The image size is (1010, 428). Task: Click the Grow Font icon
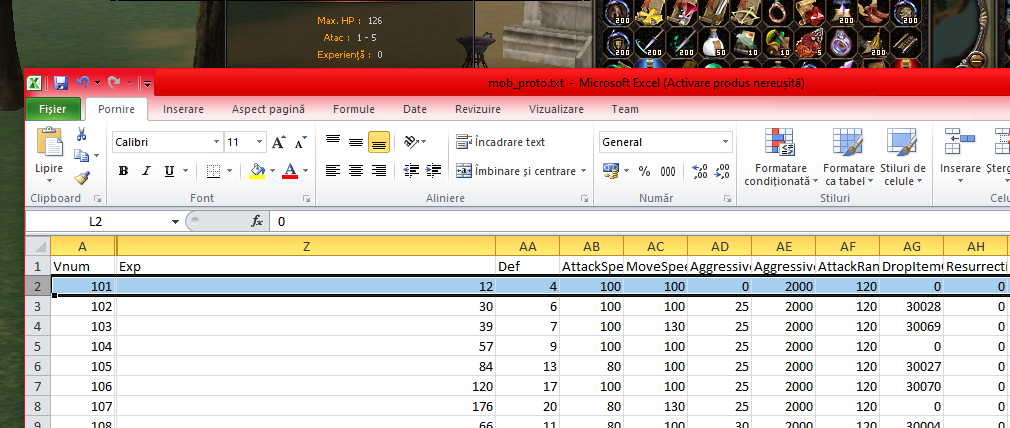[278, 142]
